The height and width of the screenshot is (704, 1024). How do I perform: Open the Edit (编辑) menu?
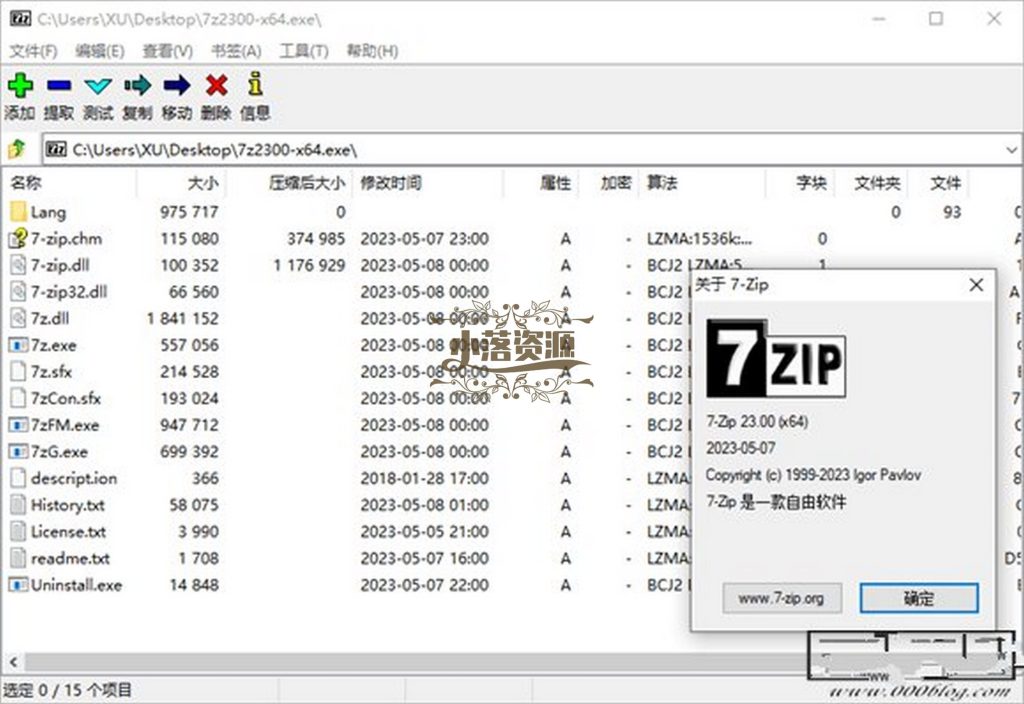click(x=99, y=51)
